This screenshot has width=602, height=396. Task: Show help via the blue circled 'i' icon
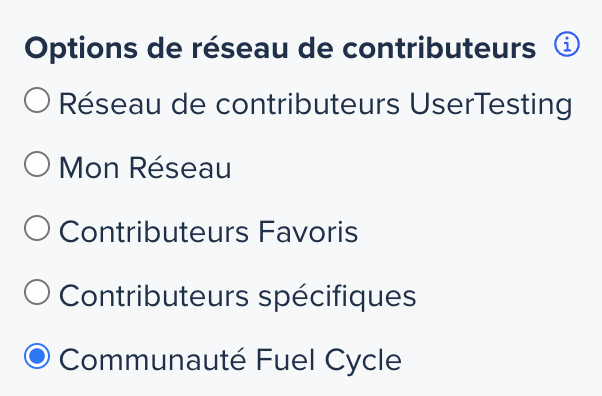(567, 44)
